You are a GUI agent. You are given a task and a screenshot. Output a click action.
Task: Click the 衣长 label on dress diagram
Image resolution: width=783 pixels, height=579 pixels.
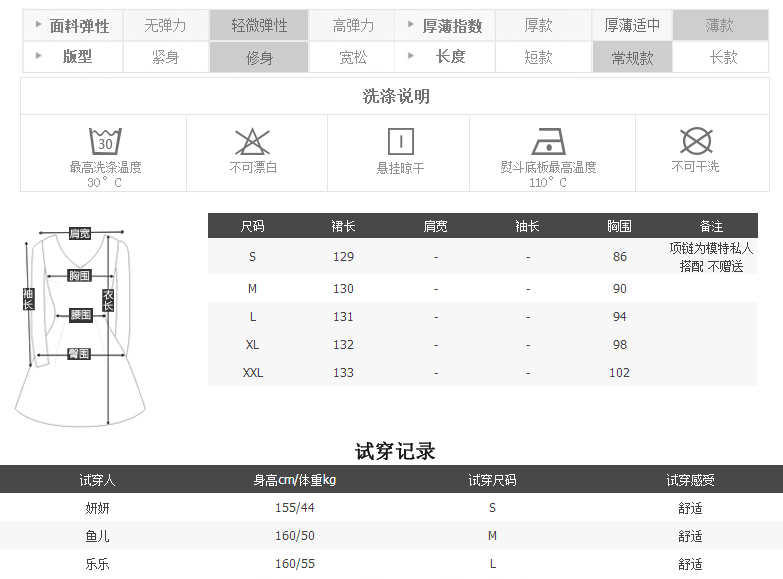pos(108,300)
